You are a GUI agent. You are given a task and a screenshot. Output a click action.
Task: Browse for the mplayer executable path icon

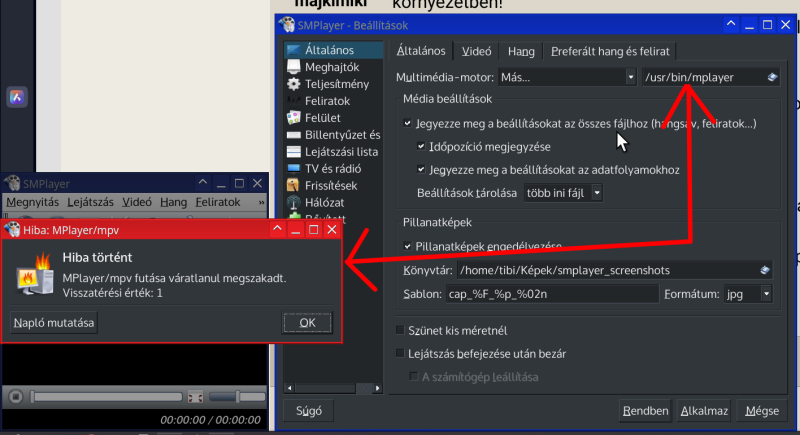[772, 77]
